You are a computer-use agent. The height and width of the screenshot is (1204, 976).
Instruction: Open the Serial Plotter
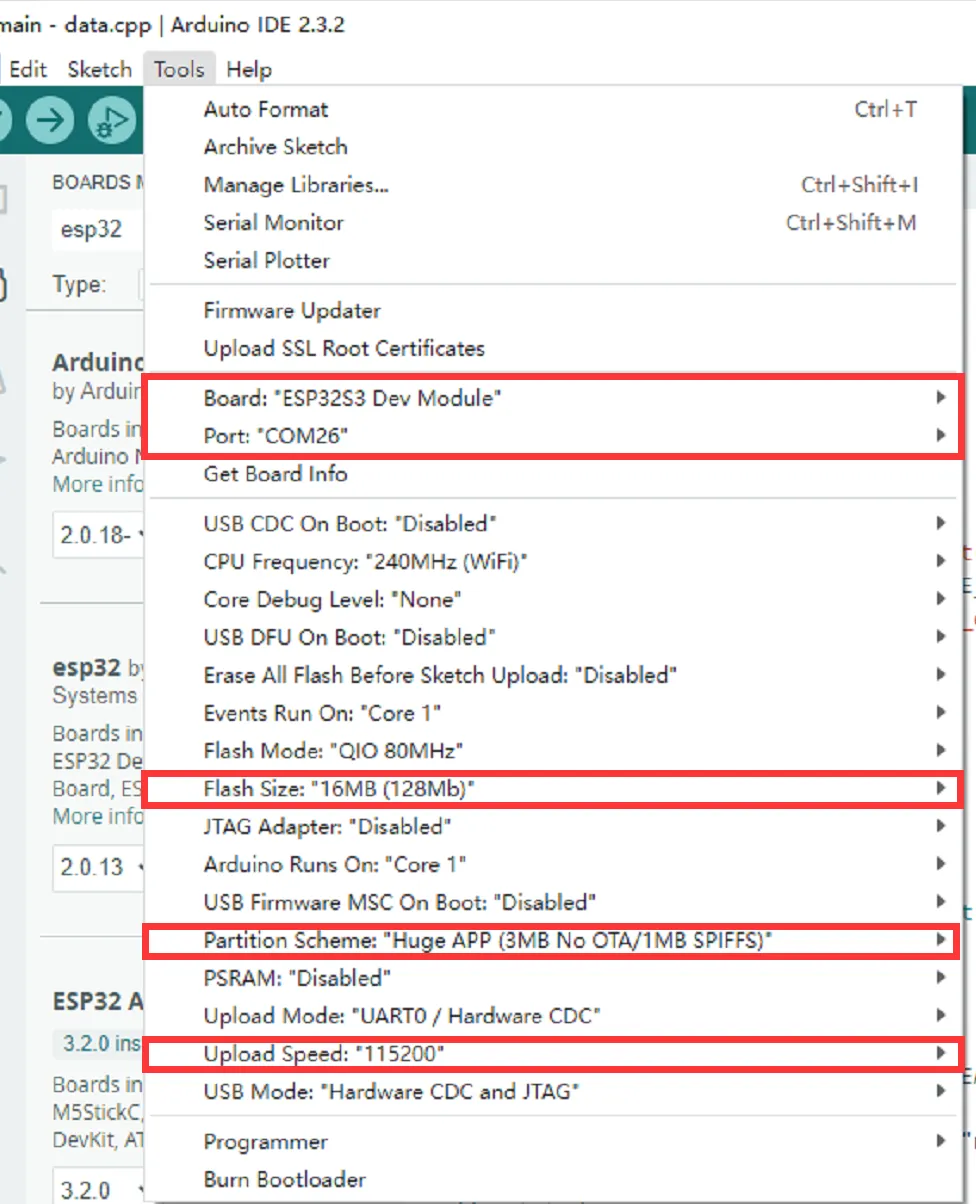(x=554, y=261)
